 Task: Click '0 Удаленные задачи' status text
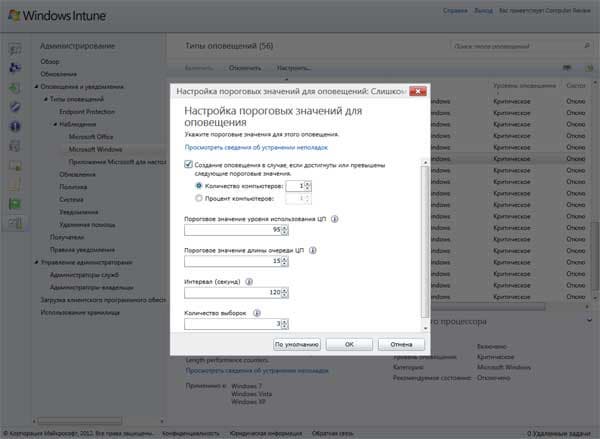tap(559, 433)
